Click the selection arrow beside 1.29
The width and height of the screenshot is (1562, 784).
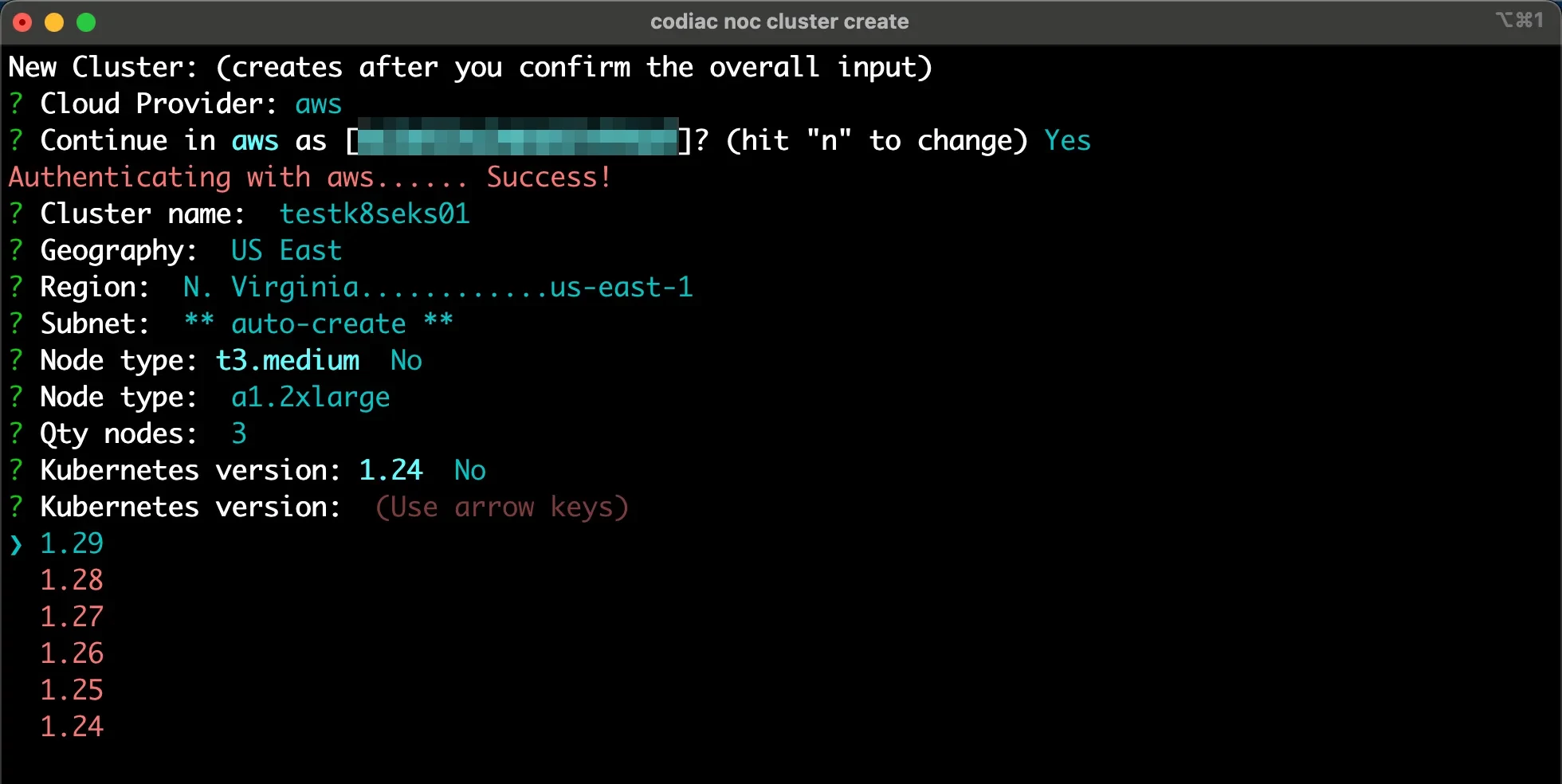(16, 544)
